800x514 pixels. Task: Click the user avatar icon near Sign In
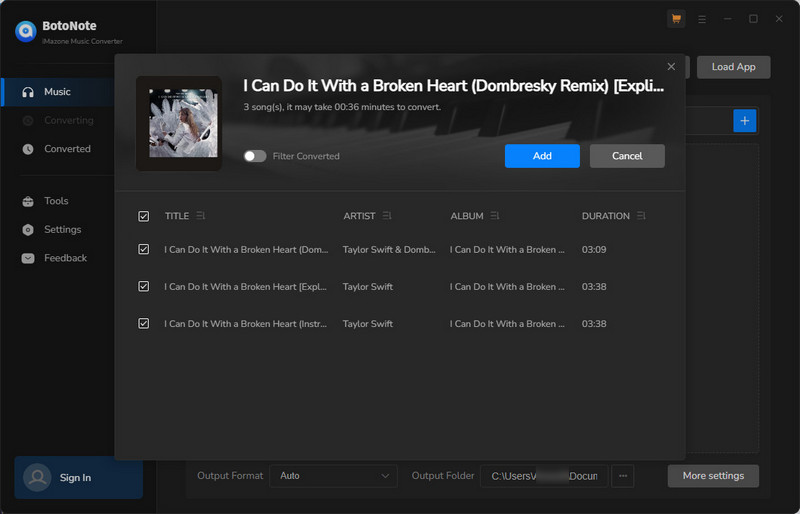point(37,477)
